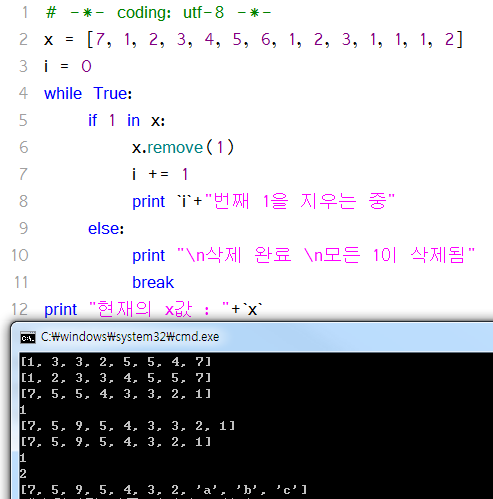
Task: Click console output line showing '2'
Action: pos(23,474)
